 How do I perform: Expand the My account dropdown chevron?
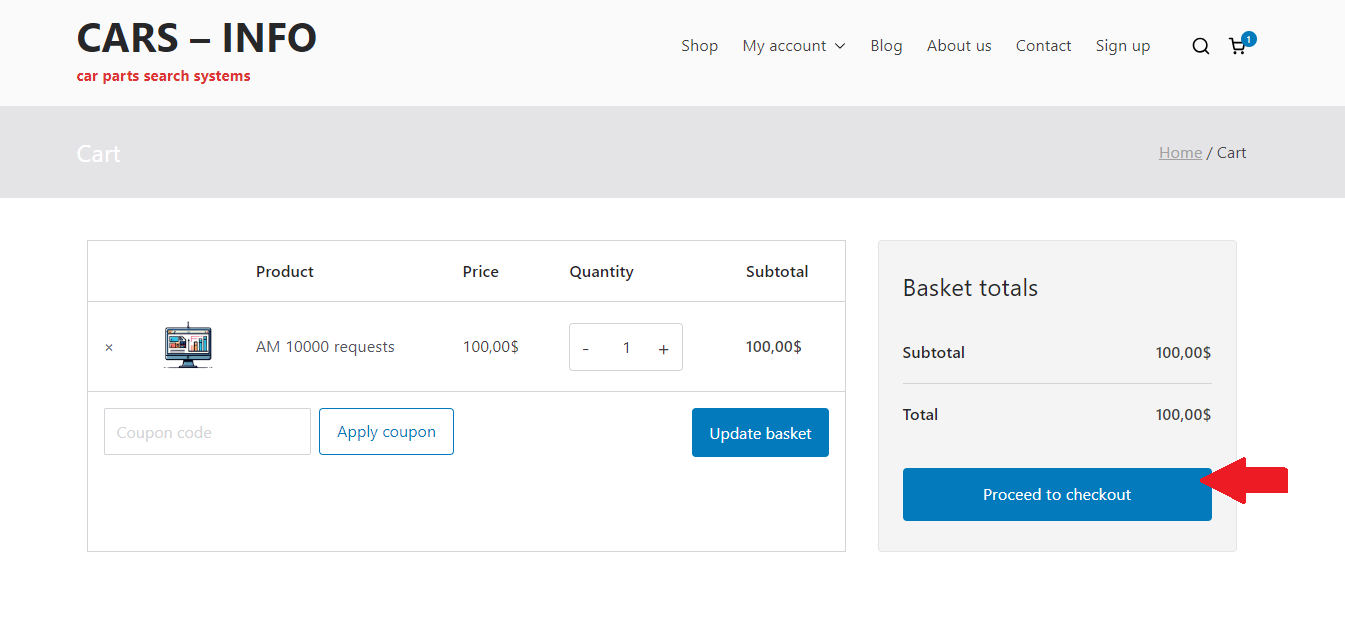840,46
